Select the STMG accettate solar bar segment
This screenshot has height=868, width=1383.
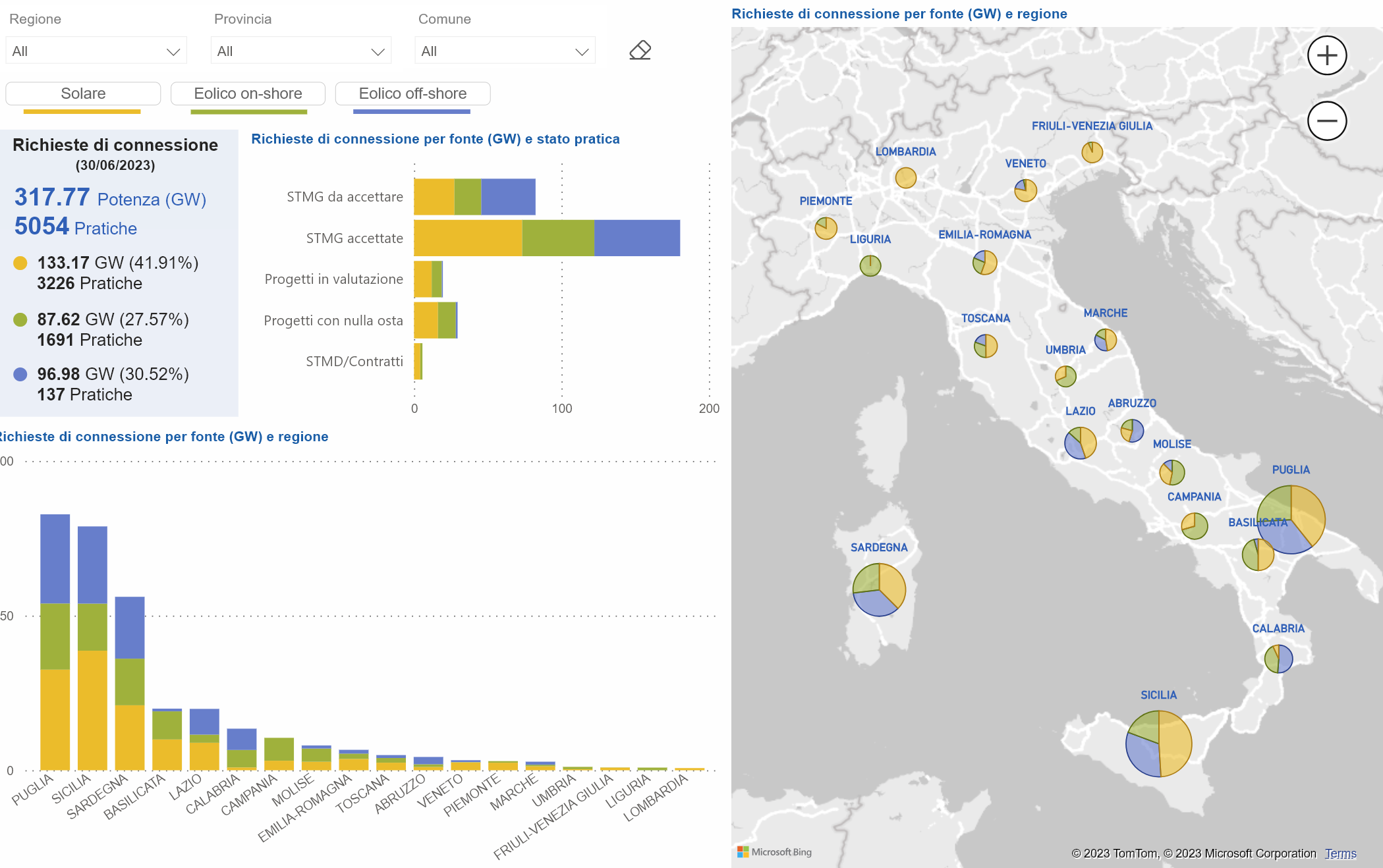[x=468, y=238]
